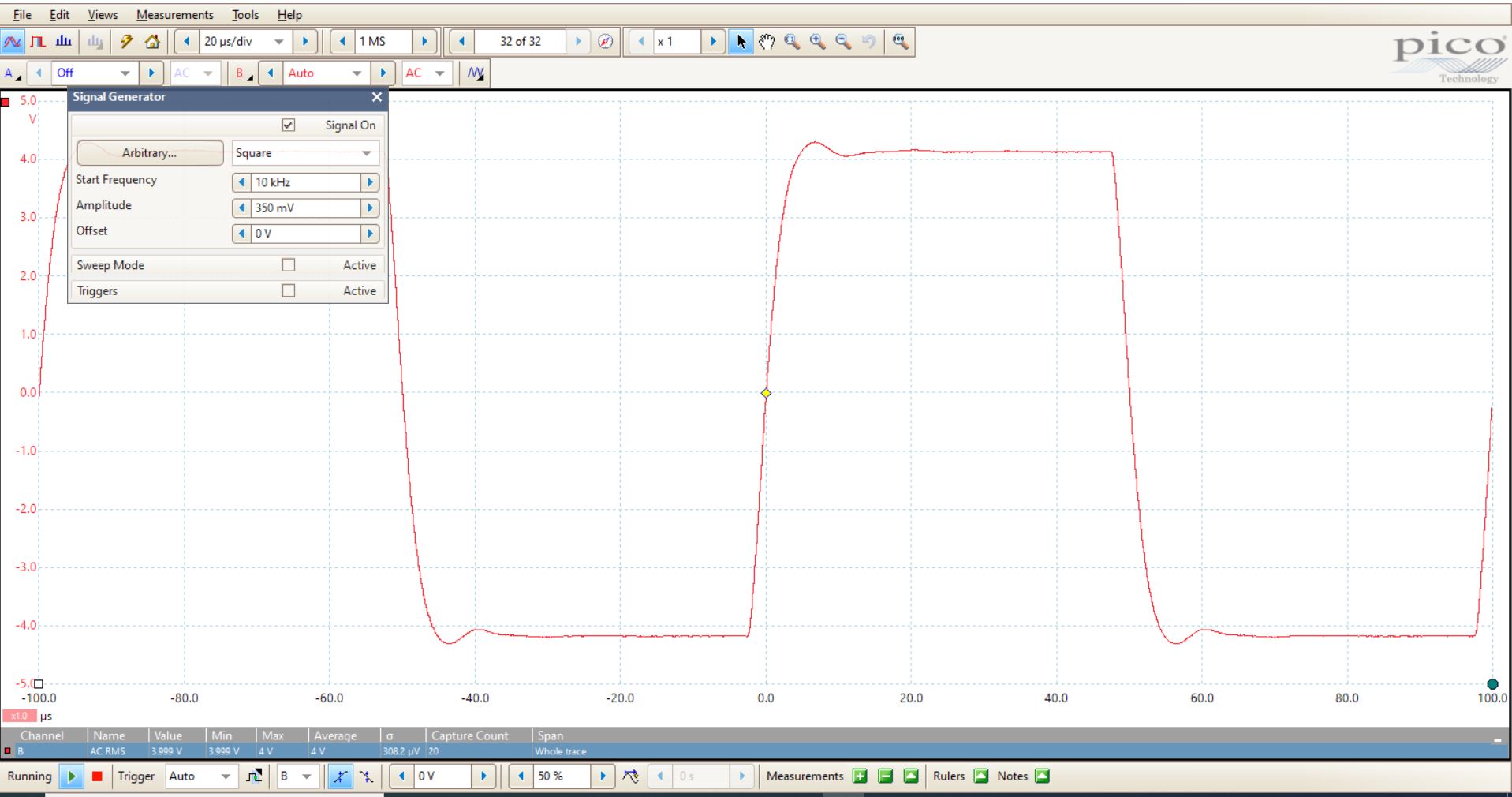Add a measurement with green plus
The height and width of the screenshot is (797, 1512).
pyautogui.click(x=860, y=776)
